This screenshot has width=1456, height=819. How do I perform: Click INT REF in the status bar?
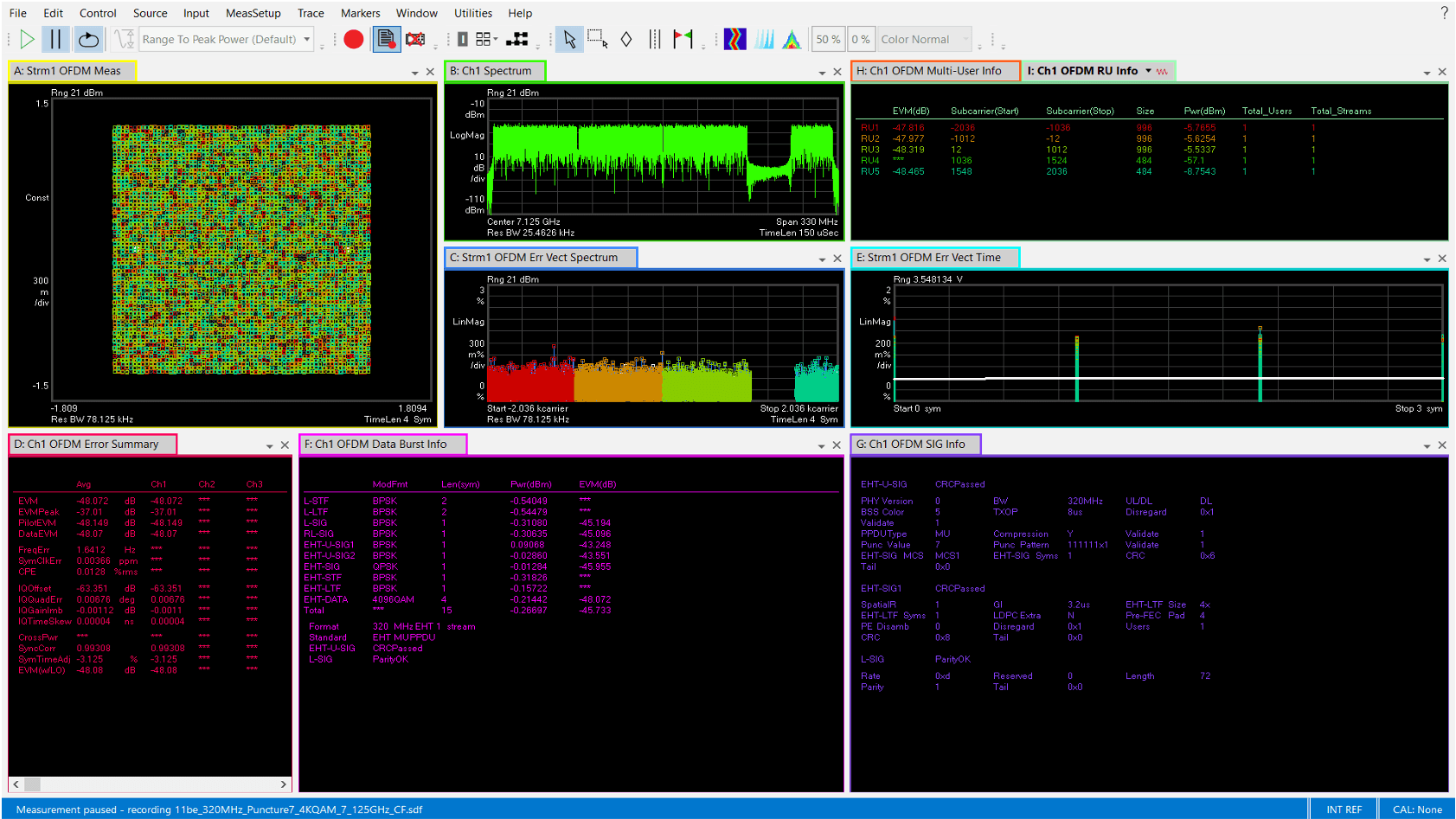1344,809
